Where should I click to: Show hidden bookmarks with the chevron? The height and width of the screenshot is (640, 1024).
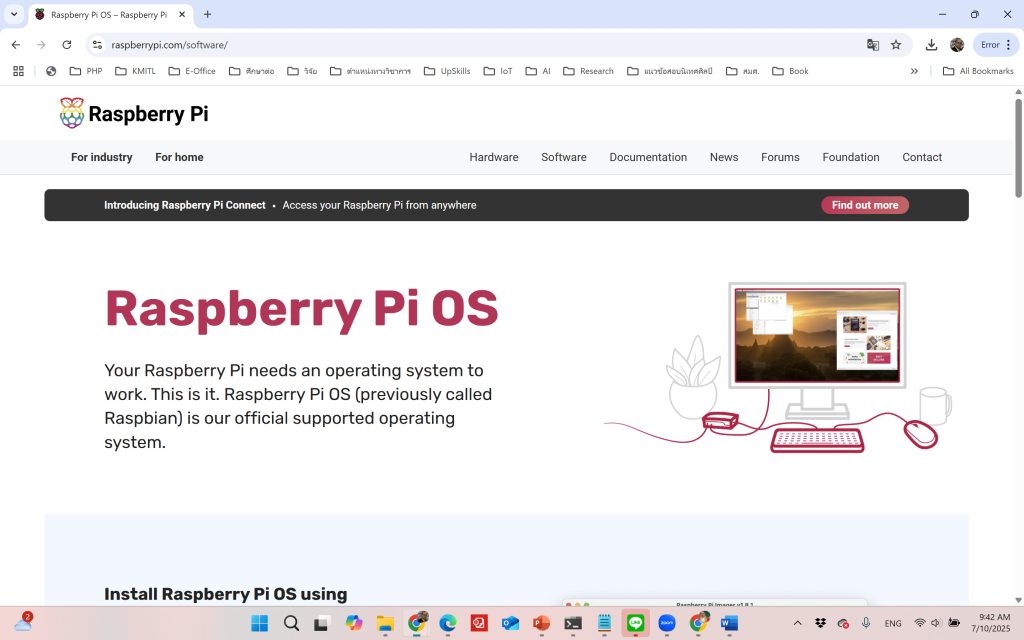pyautogui.click(x=914, y=71)
